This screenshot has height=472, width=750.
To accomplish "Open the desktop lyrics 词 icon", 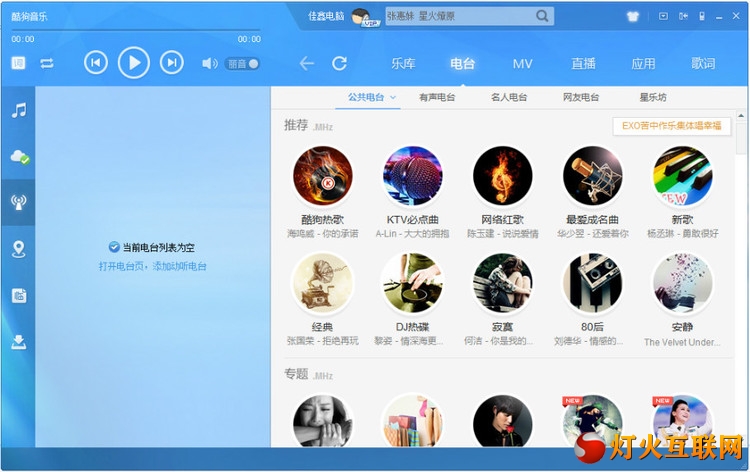I will (x=18, y=63).
